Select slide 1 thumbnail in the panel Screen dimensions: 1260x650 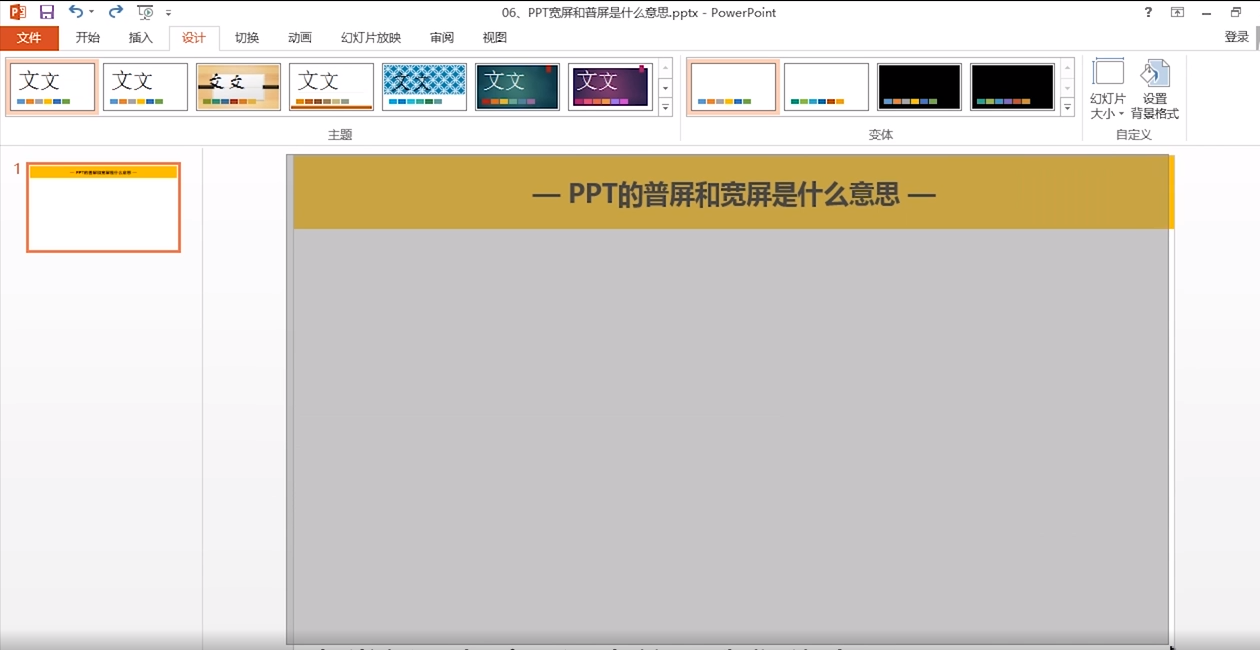[104, 207]
